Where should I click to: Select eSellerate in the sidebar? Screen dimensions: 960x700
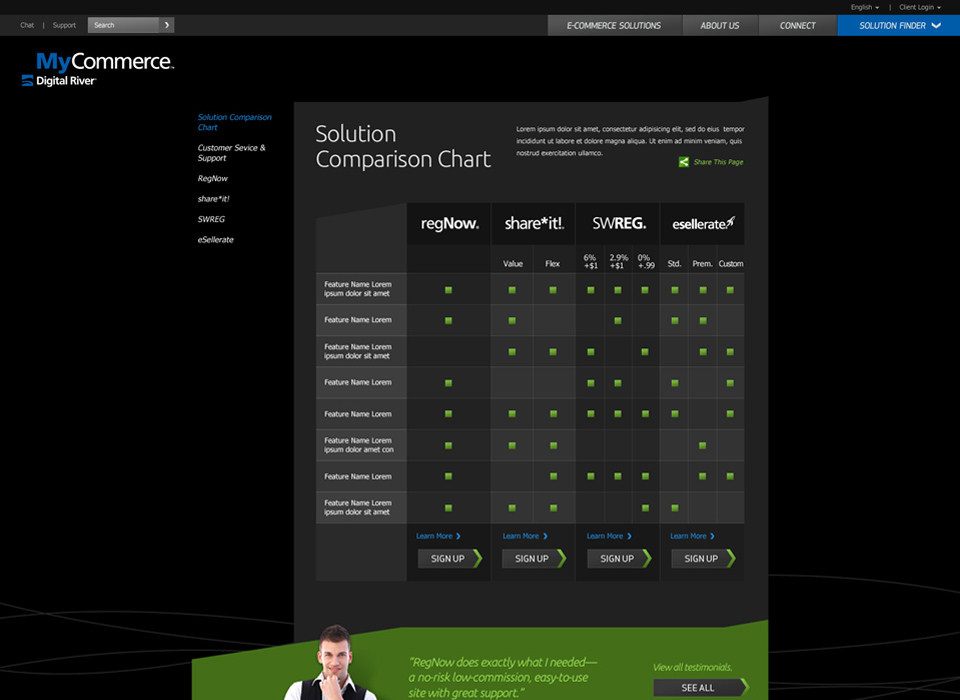(x=216, y=239)
